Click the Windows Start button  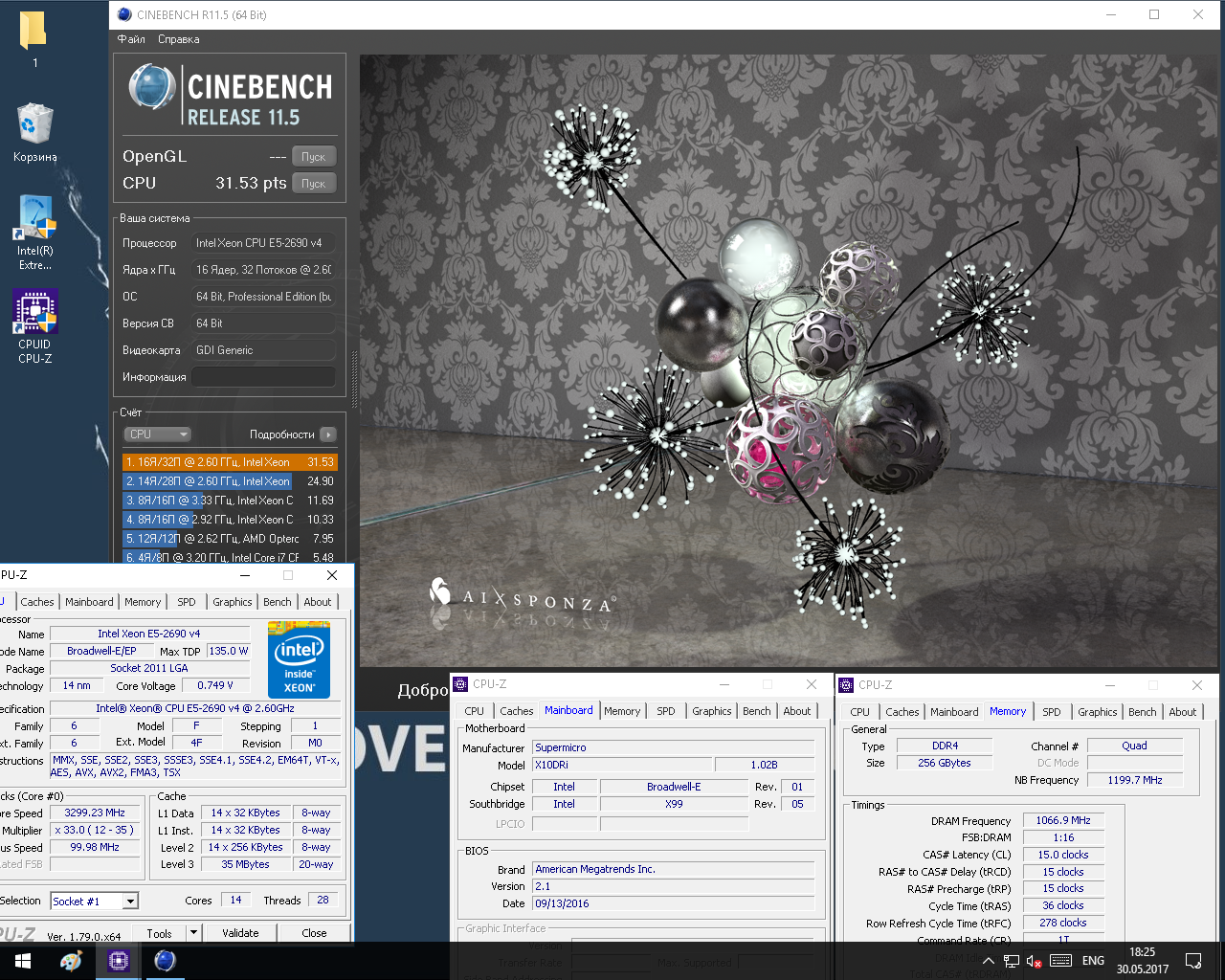click(x=23, y=961)
